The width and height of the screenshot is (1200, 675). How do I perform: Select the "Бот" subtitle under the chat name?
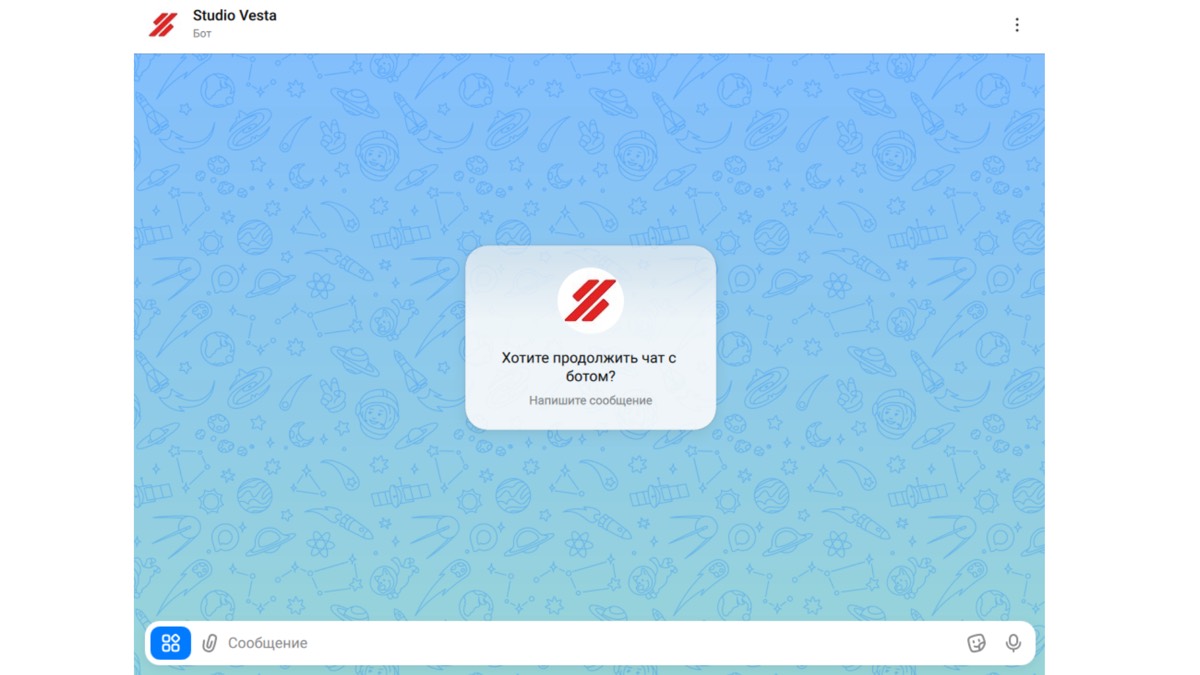202,33
